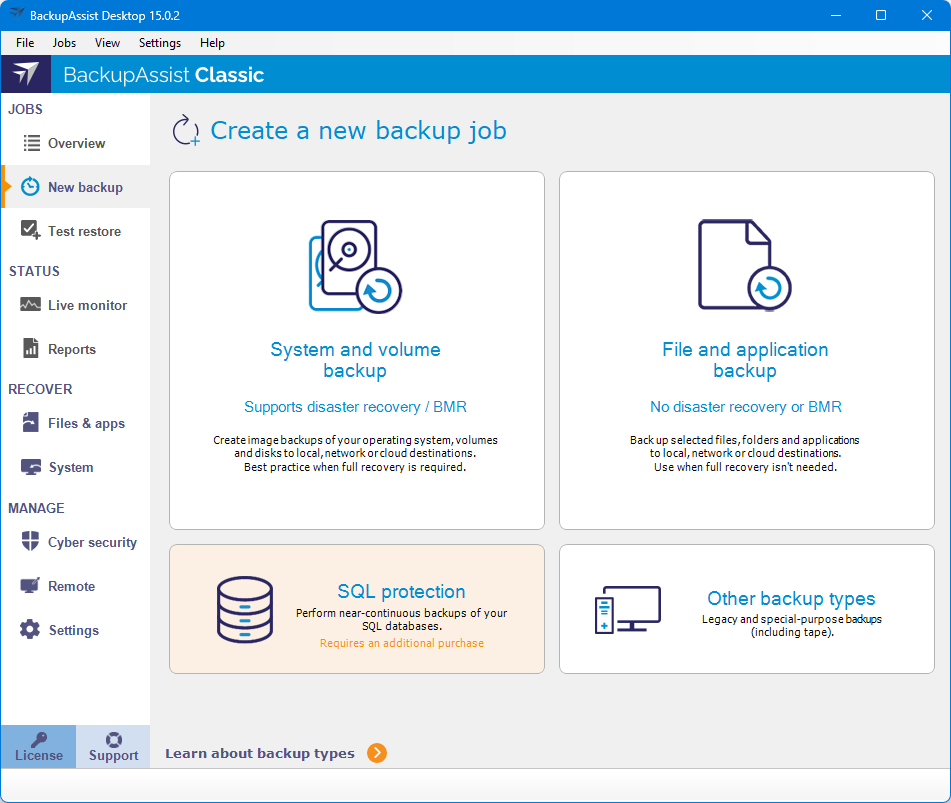
Task: Click the SQL database stack icon
Action: tap(244, 609)
